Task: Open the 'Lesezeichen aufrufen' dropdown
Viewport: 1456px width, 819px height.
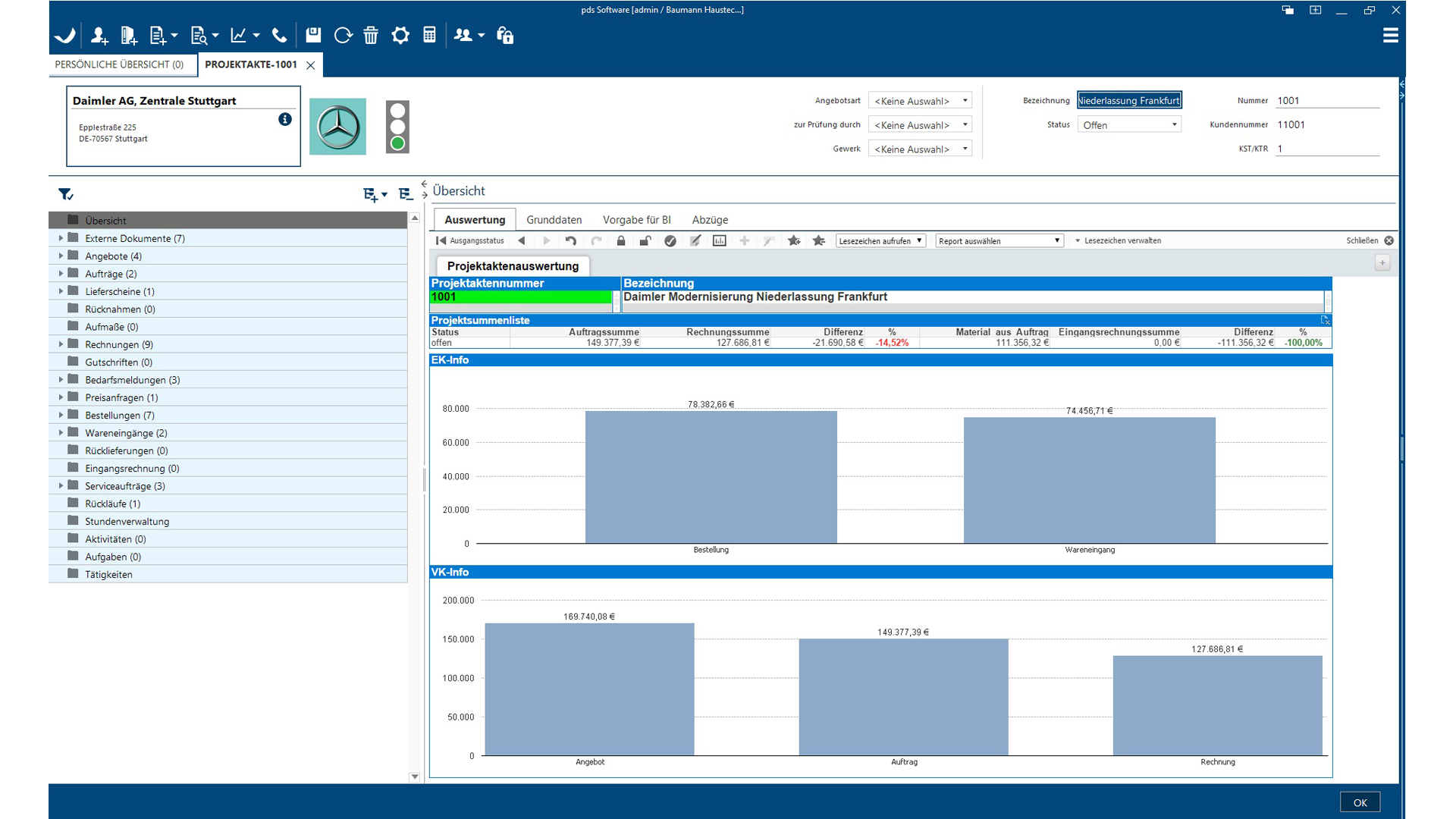Action: pos(880,240)
